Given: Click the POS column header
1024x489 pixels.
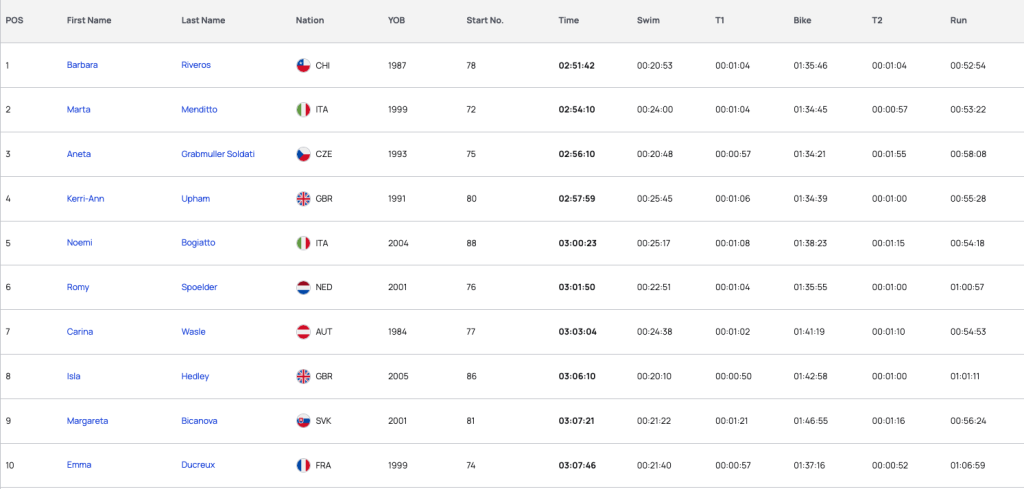Looking at the screenshot, I should point(14,20).
